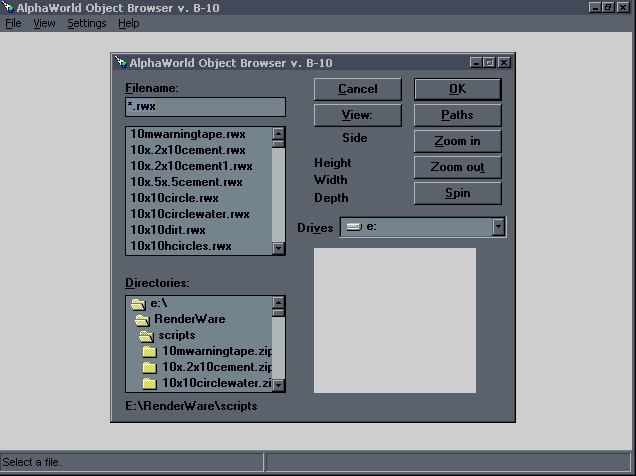Click main window title bar application icon
636x476 pixels.
click(x=8, y=7)
